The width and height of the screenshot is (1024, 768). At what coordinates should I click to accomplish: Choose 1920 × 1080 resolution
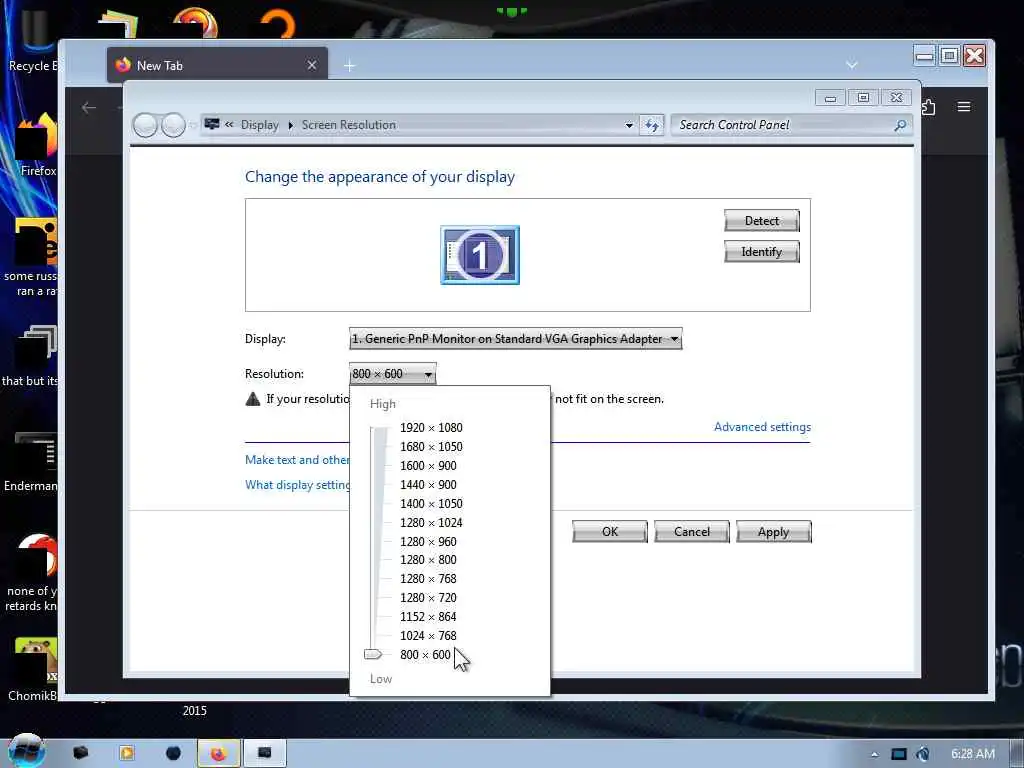pos(431,428)
